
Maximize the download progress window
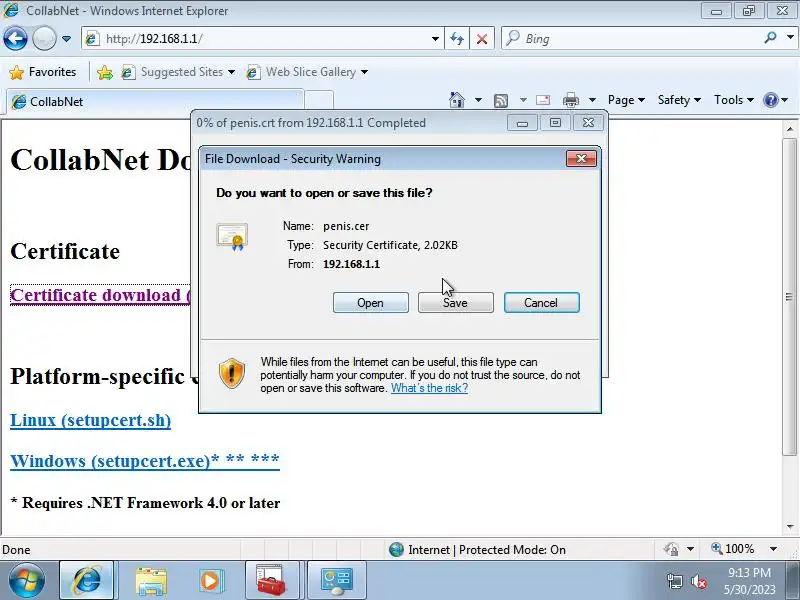[555, 123]
